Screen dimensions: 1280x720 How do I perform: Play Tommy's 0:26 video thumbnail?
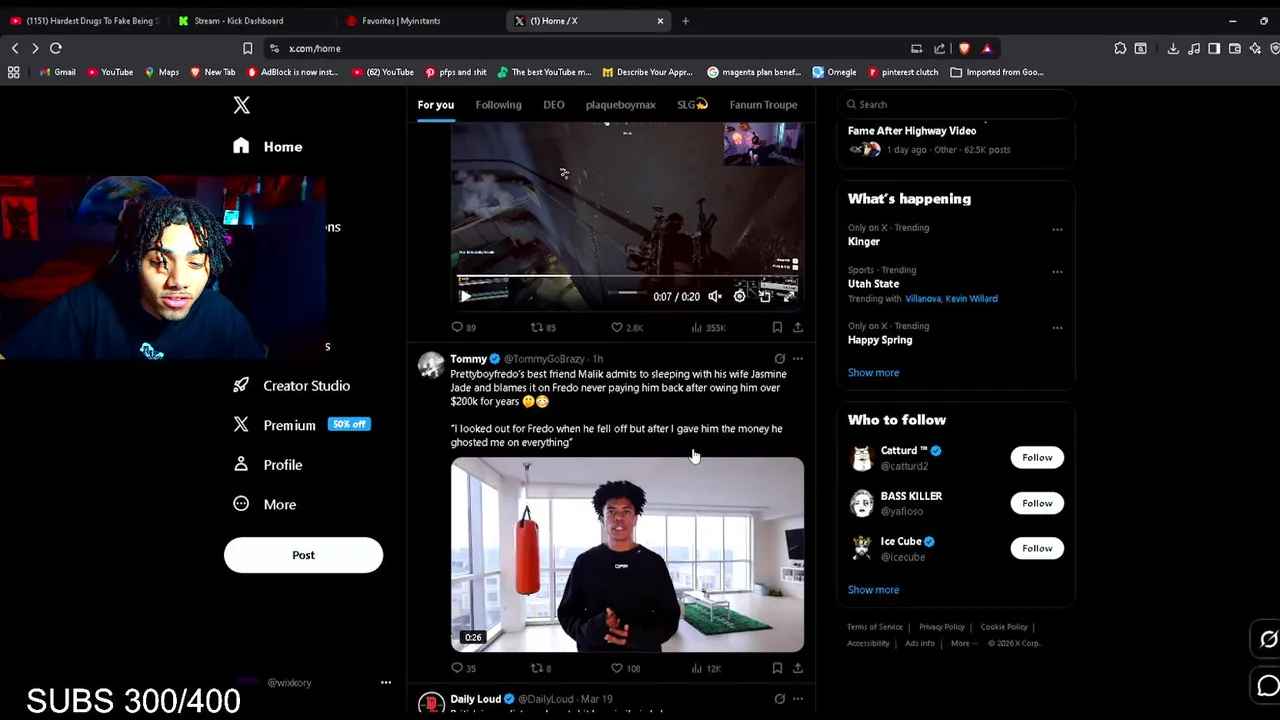(x=627, y=555)
